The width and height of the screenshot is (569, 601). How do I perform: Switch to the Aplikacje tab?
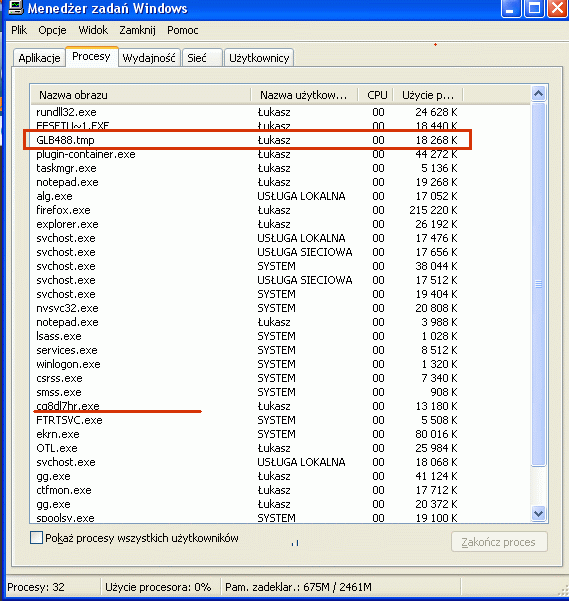coord(39,58)
